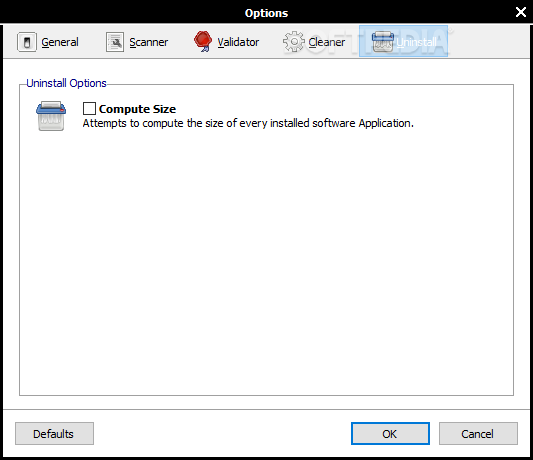Click the 'Attempts to compute the size' description

point(248,123)
